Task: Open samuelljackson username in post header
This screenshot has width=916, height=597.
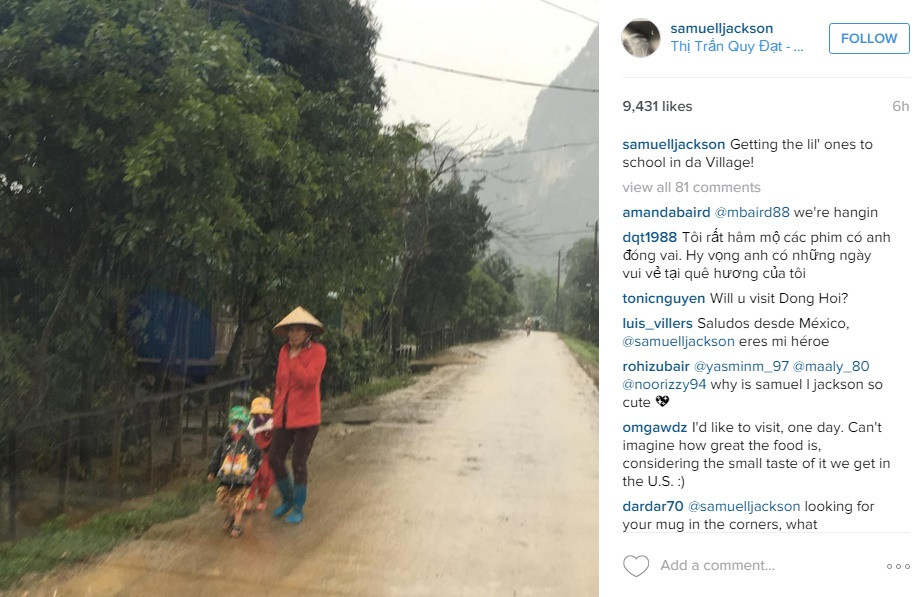Action: coord(721,28)
